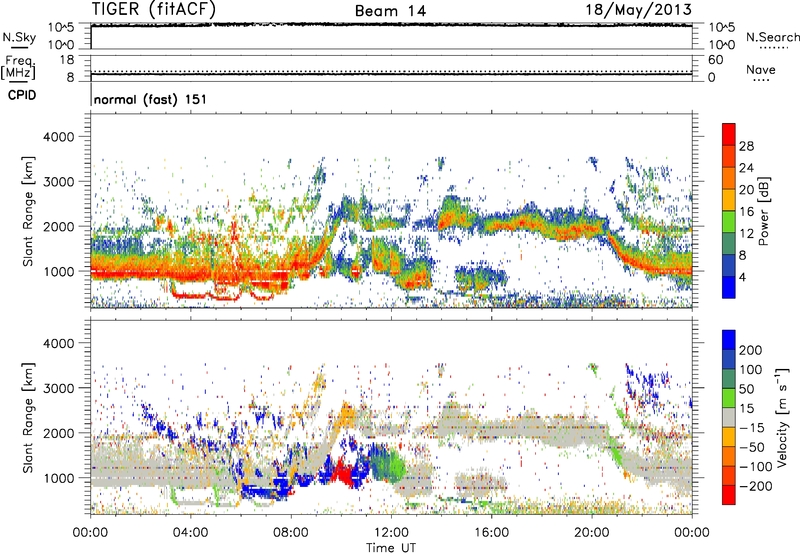Click the 200 value on velocity colorbar

click(750, 350)
